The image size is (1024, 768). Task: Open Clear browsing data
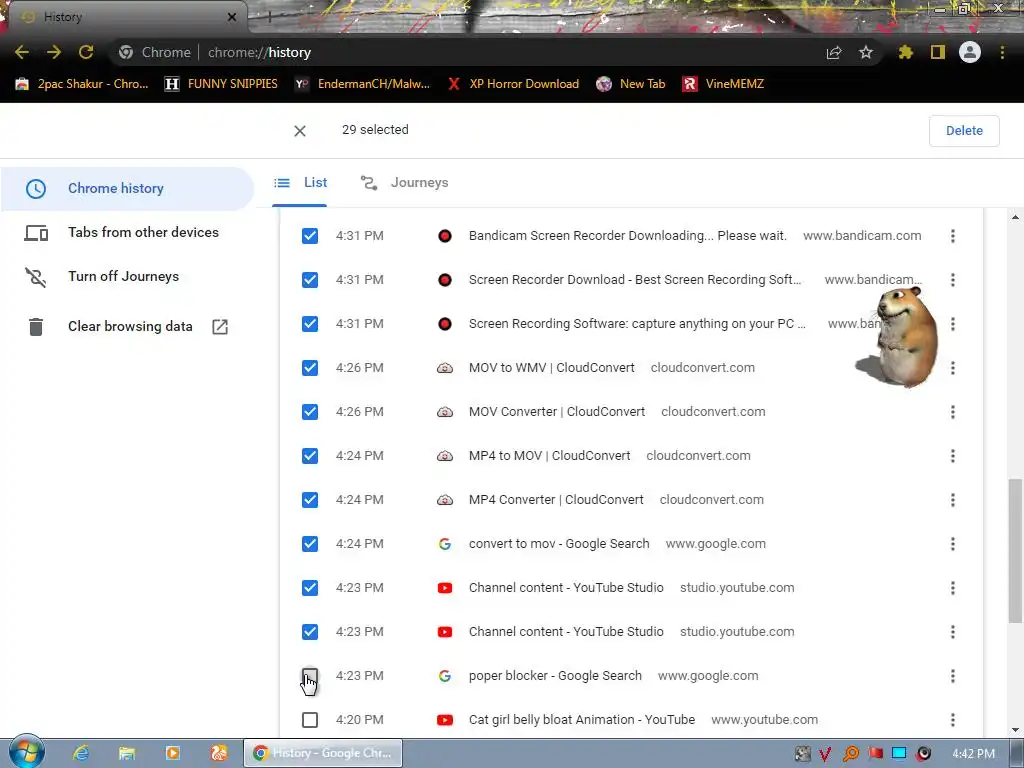click(127, 327)
